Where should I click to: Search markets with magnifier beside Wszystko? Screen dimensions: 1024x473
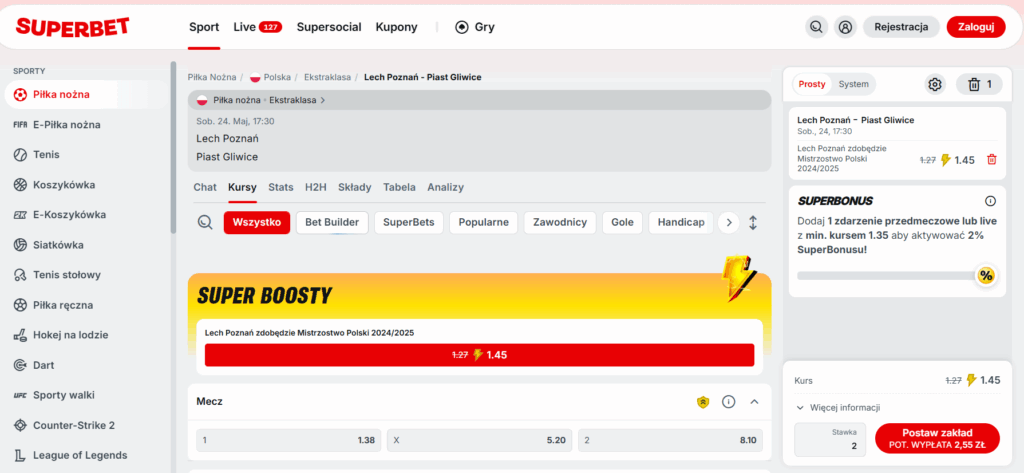205,222
